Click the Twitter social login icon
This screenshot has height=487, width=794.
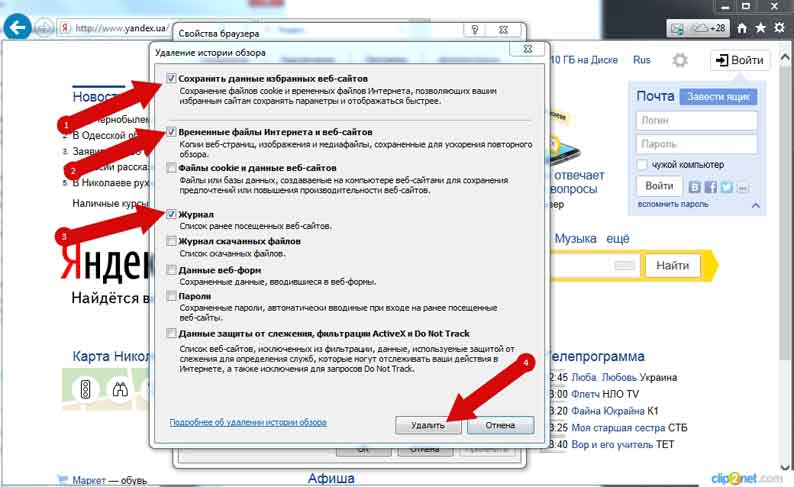pyautogui.click(x=727, y=187)
